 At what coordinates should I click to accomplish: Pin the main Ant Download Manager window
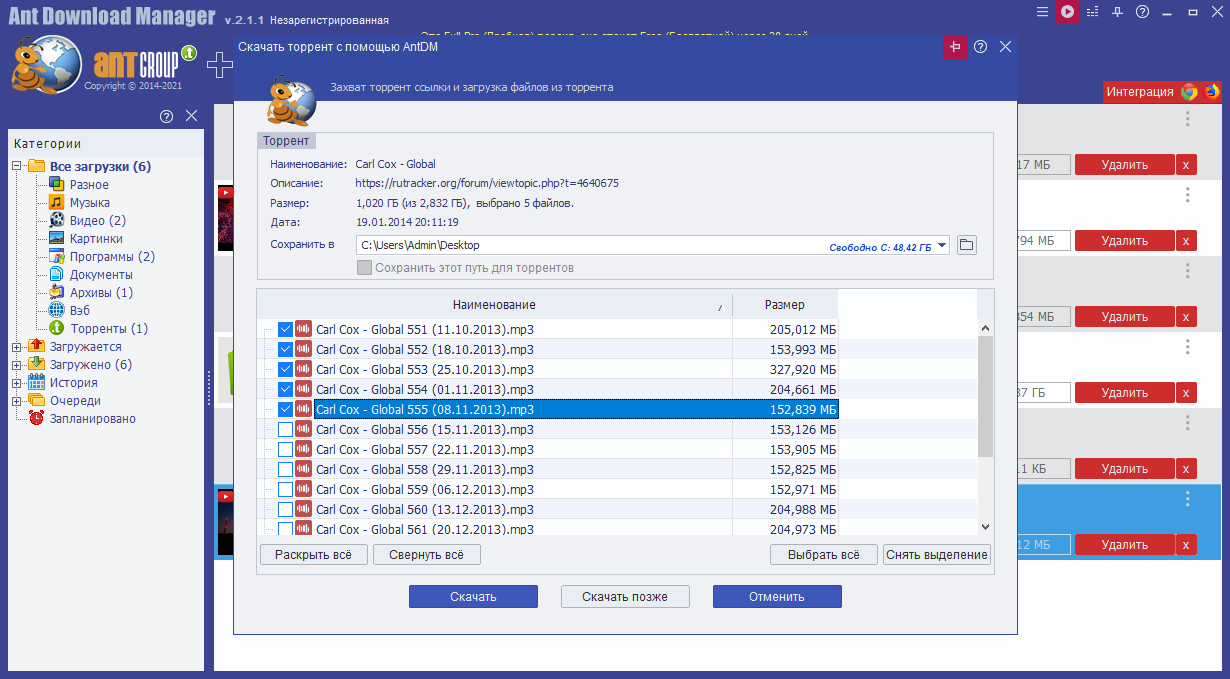click(1118, 12)
